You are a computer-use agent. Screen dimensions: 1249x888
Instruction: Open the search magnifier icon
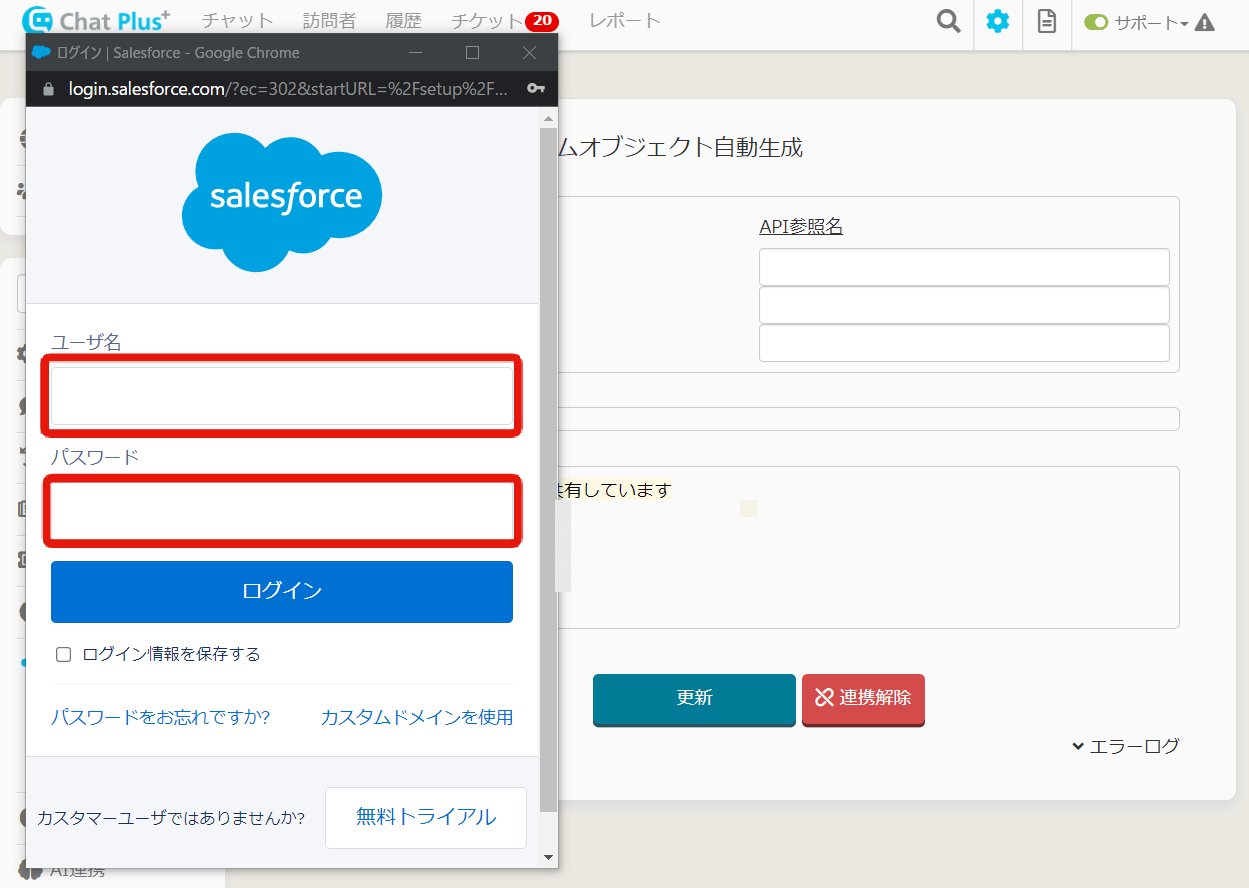click(x=948, y=21)
